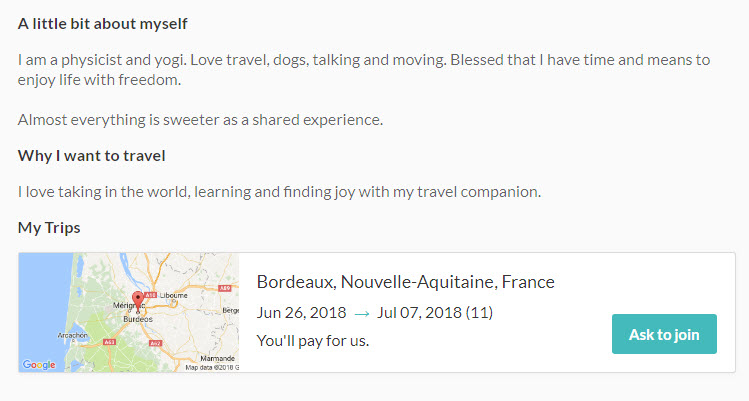
Task: Click the Libourne label on the map
Action: [173, 295]
